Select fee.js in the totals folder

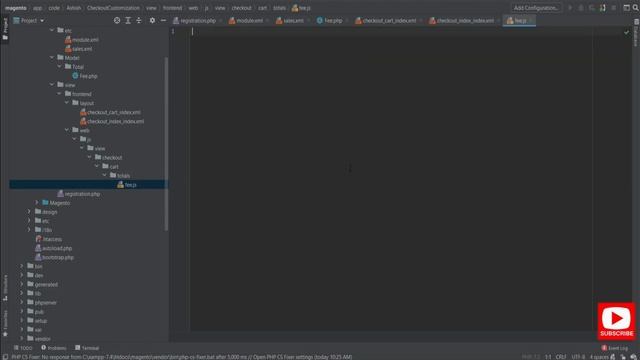click(x=127, y=185)
